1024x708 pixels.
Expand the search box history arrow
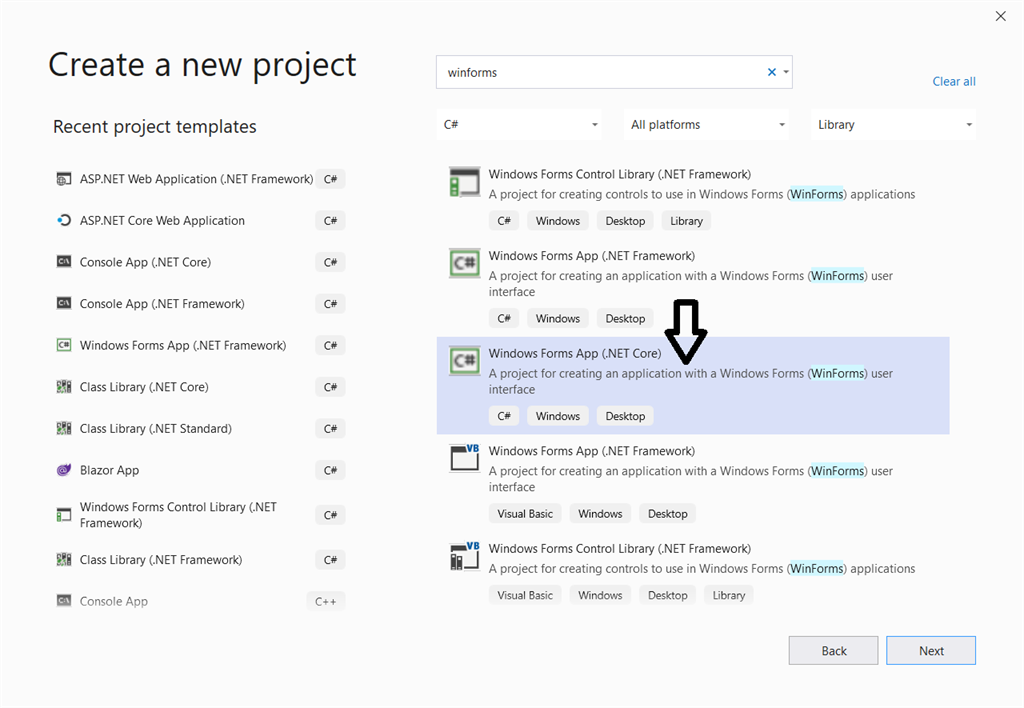click(x=786, y=72)
